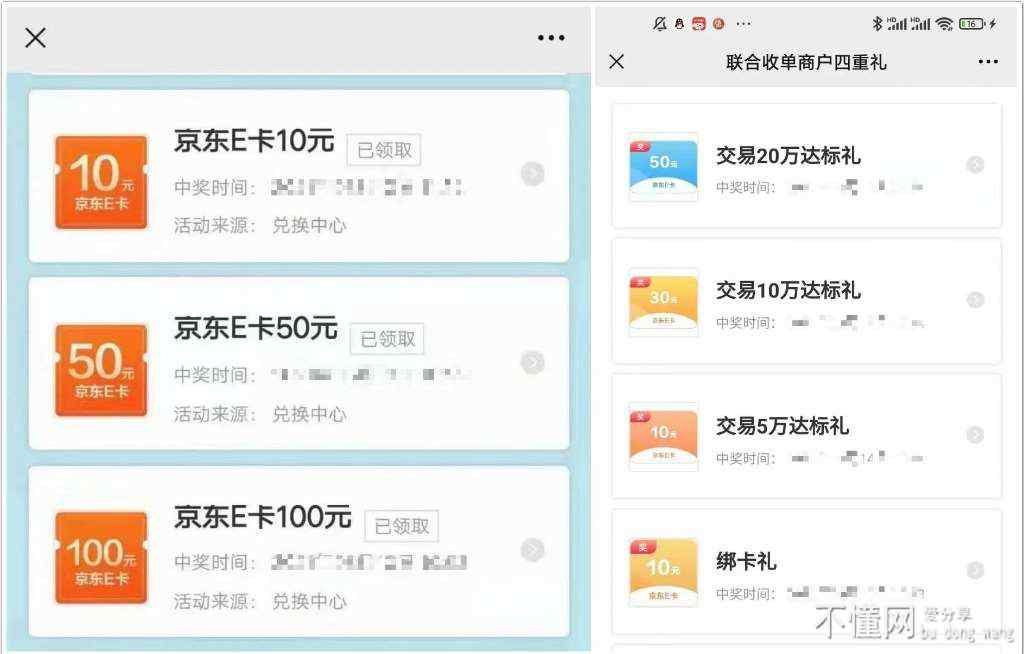Tap the 10元 京东E卡 coupon icon
Screen dimensions: 1024x654
coord(101,182)
